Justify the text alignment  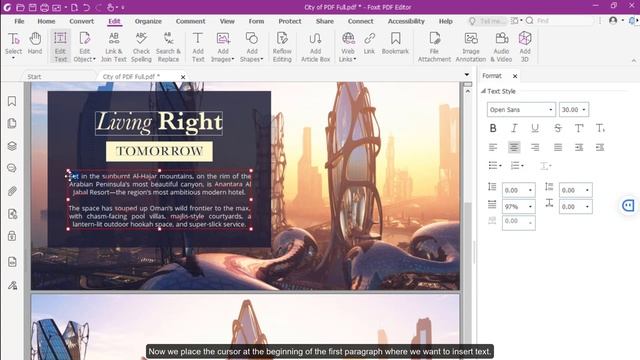tap(558, 147)
